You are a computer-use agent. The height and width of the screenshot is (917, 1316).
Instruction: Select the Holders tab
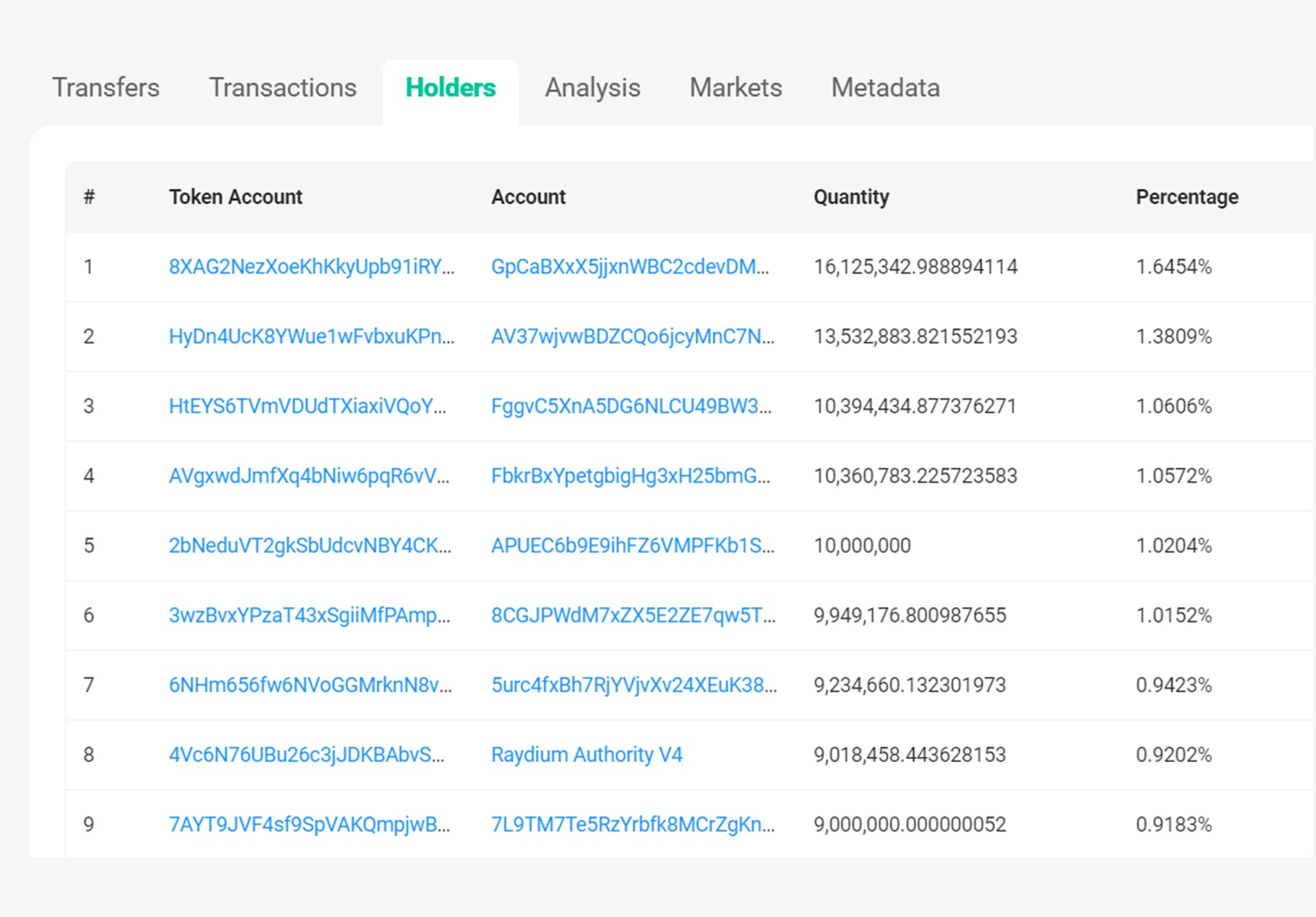point(450,88)
